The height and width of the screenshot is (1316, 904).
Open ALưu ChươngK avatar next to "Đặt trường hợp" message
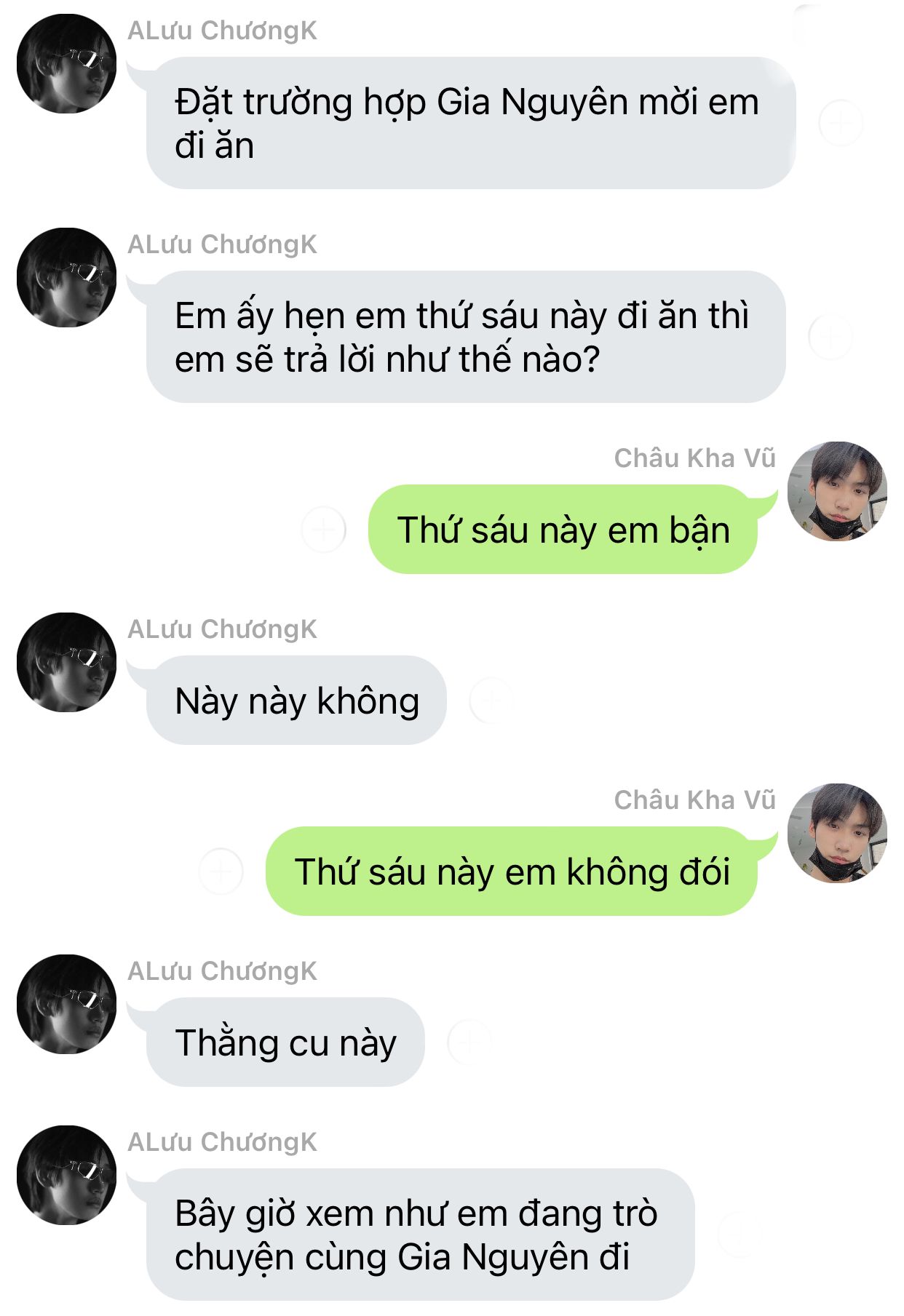click(x=66, y=63)
